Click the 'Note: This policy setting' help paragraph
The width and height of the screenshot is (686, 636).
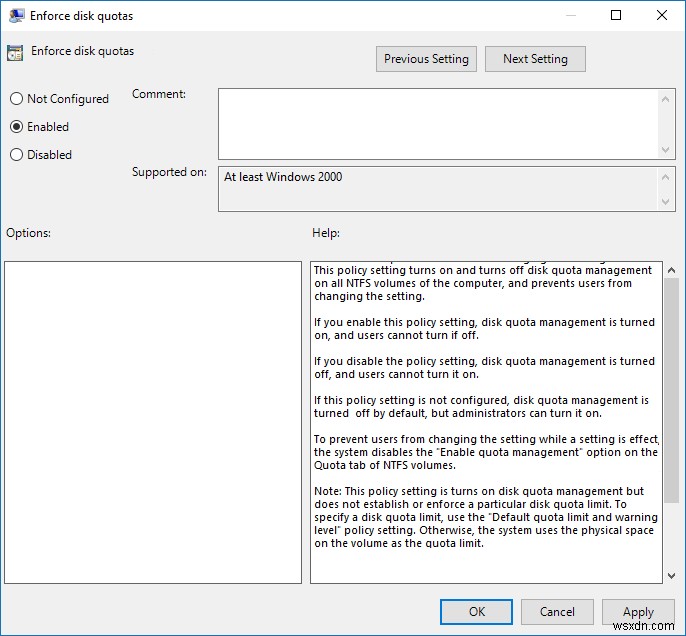486,517
